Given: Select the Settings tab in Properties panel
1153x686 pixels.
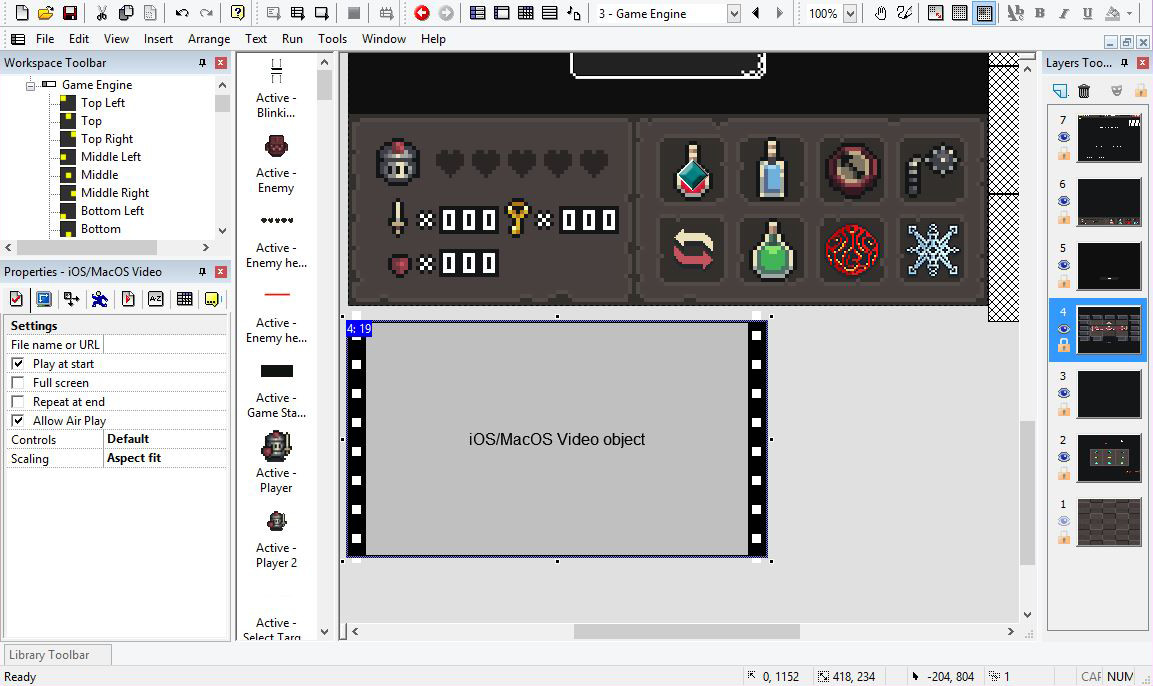Looking at the screenshot, I should coord(17,298).
